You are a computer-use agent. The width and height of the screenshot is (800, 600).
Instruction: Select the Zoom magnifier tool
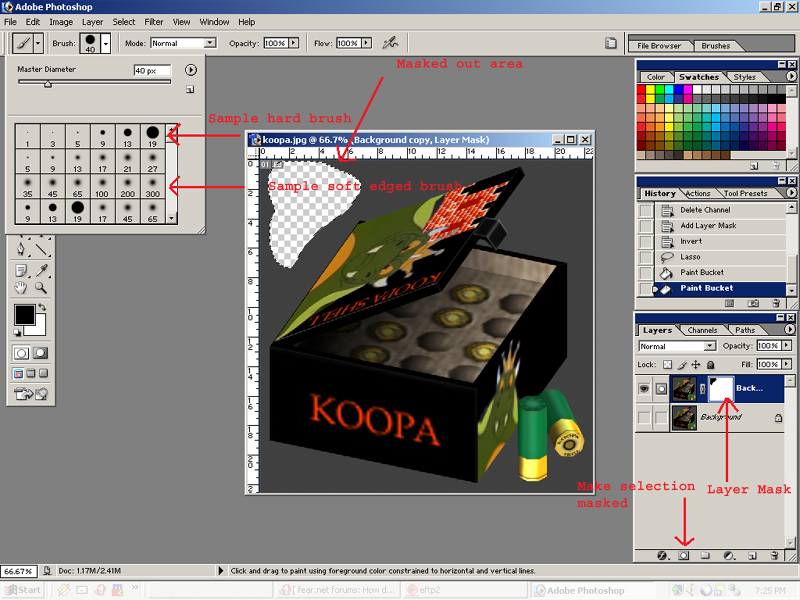coord(41,288)
